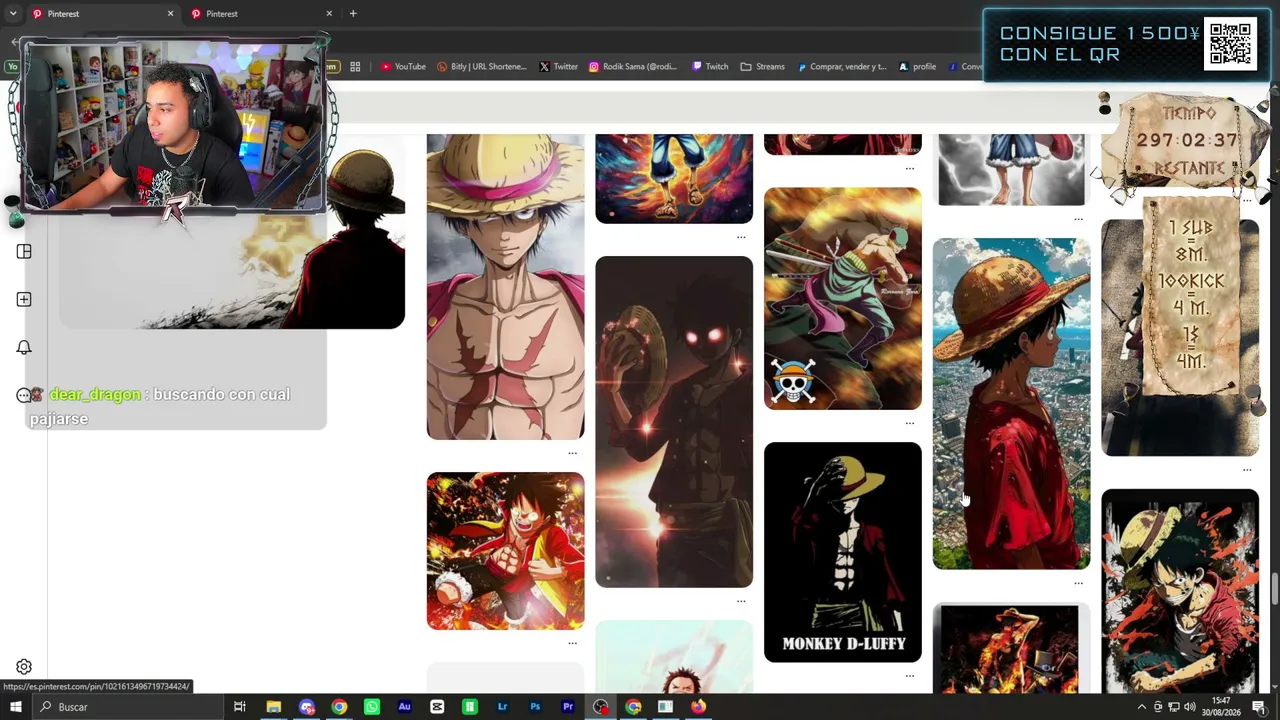Open the fiery red Luffy punching pin

pyautogui.click(x=505, y=551)
